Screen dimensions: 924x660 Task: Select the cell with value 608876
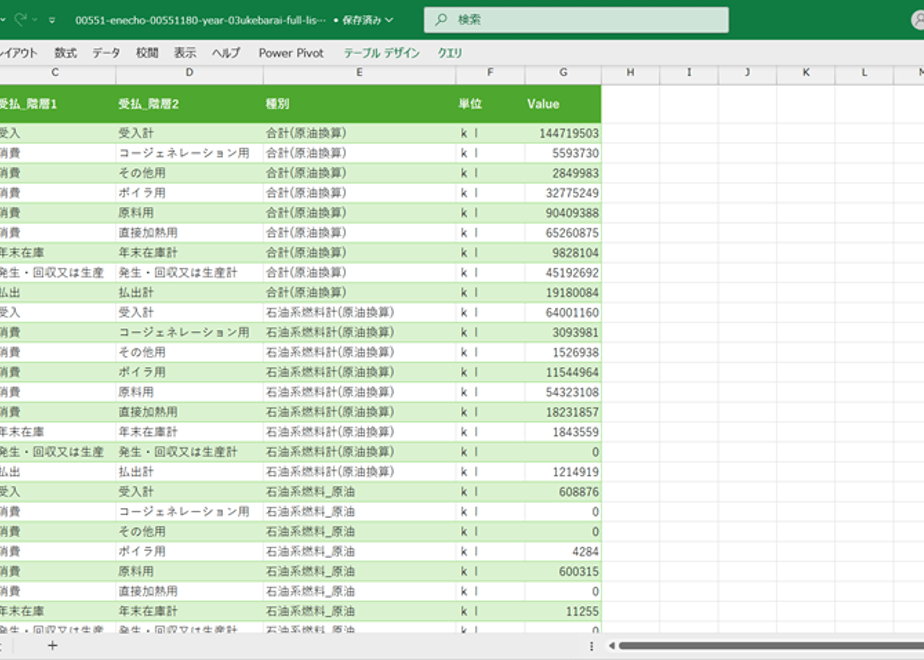tap(563, 491)
